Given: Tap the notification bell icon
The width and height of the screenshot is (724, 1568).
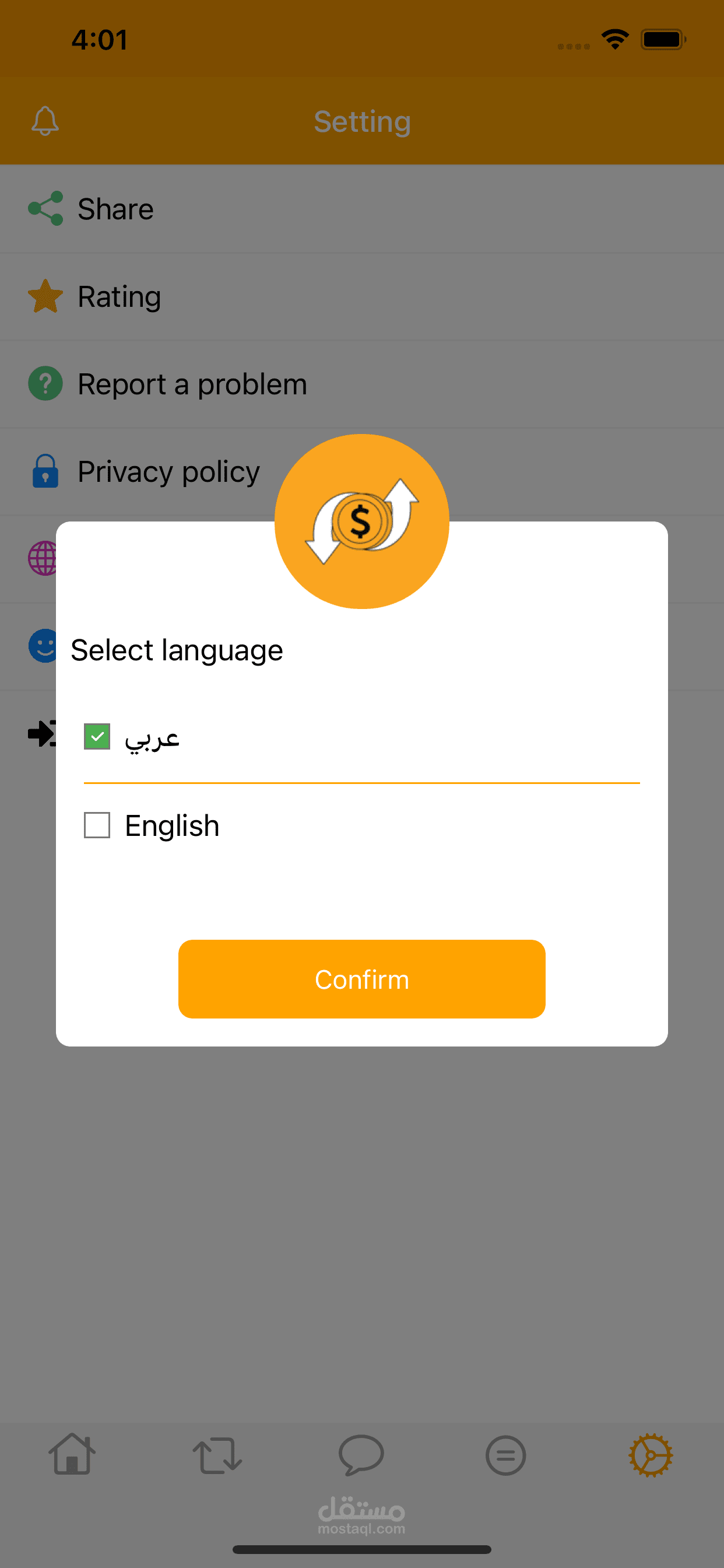Looking at the screenshot, I should [x=45, y=121].
